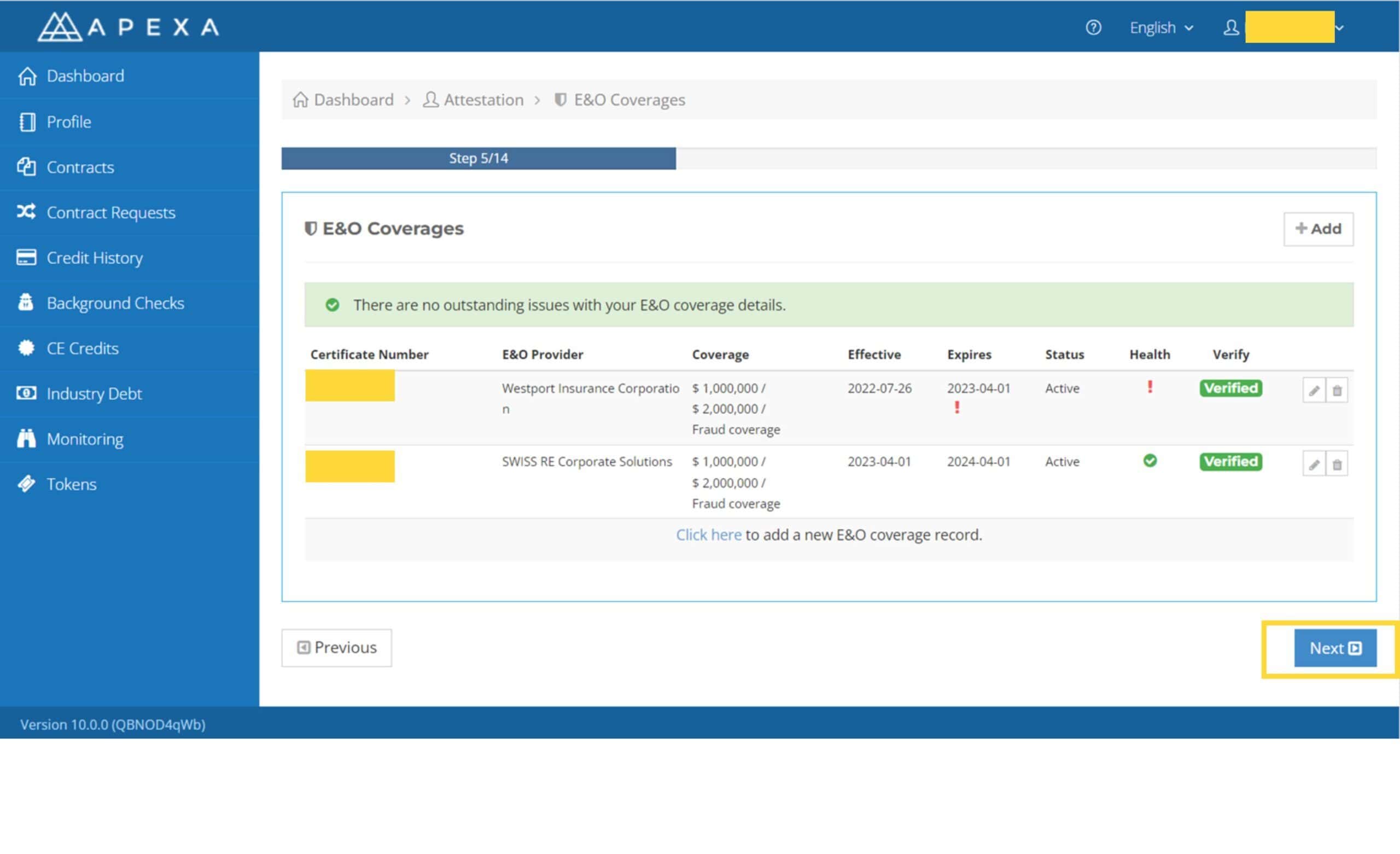Edit the Westport Insurance coverage row
1400x854 pixels.
[x=1314, y=391]
